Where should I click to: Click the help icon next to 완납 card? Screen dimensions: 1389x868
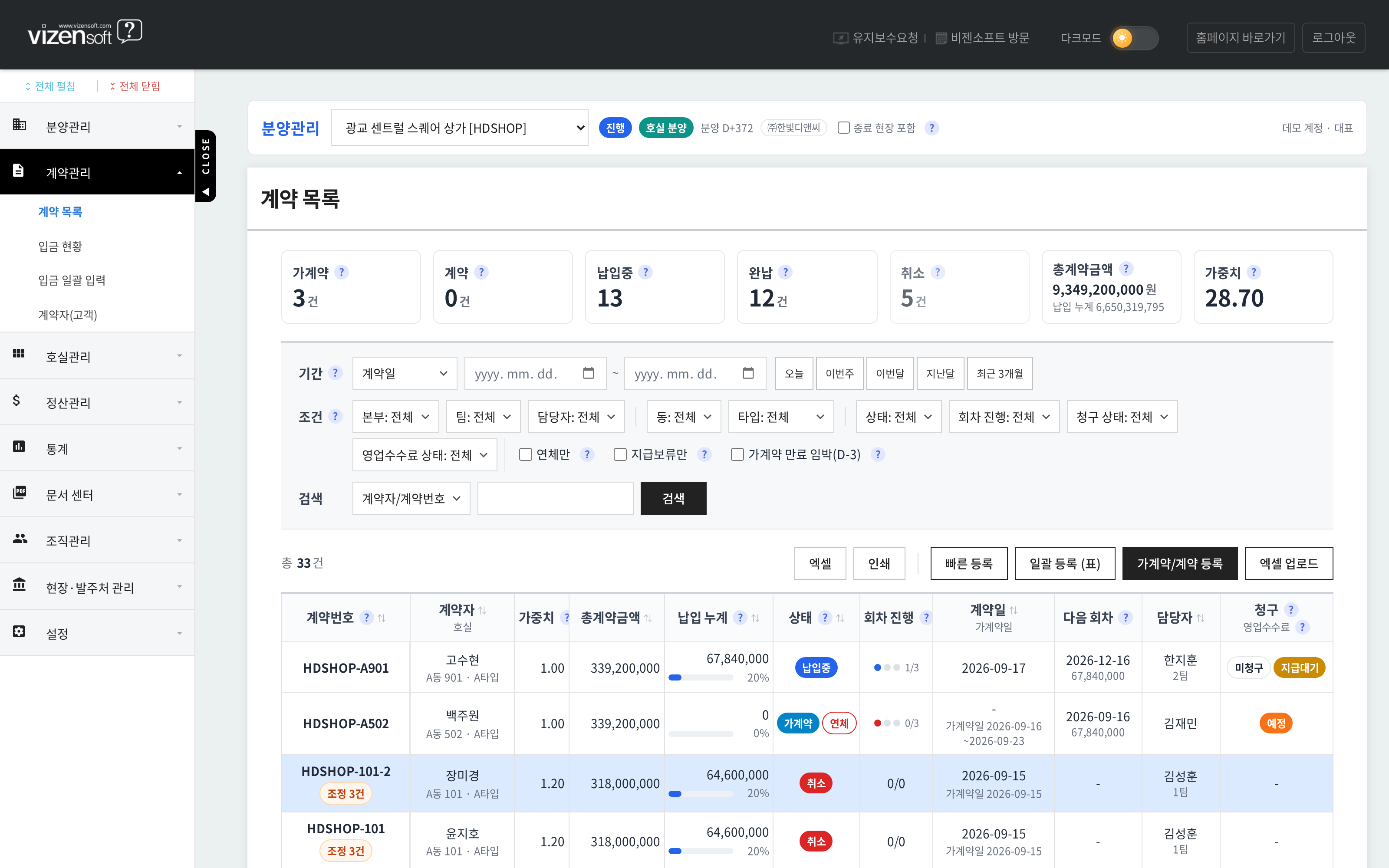(x=786, y=272)
